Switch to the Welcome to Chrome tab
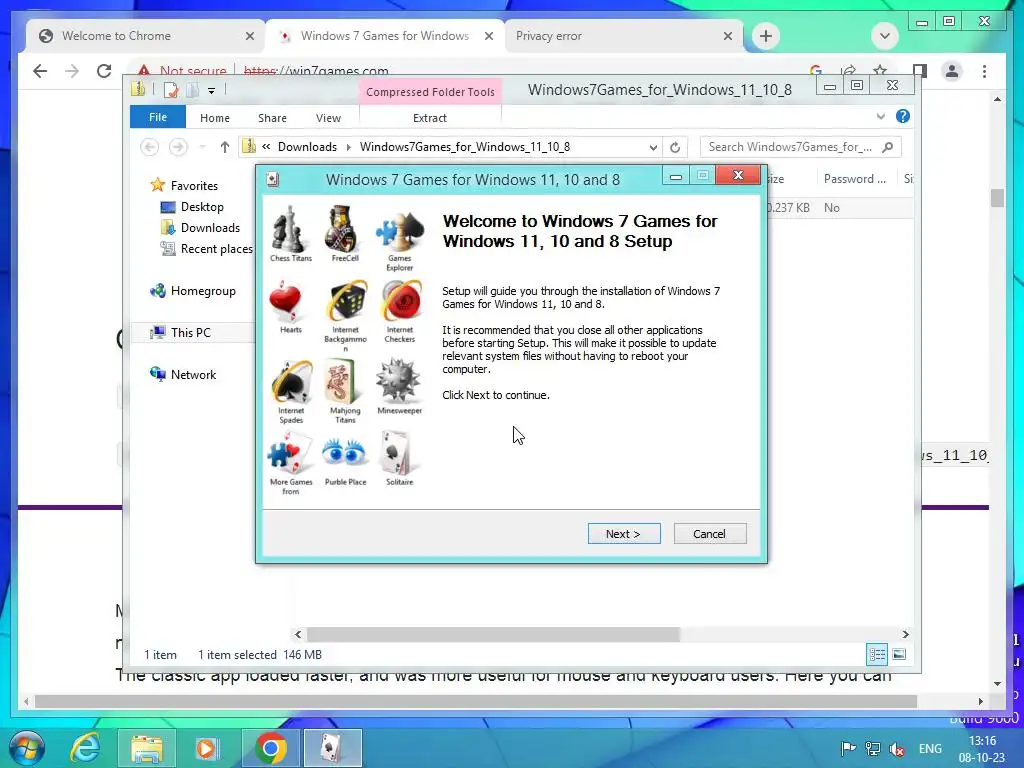The image size is (1024, 768). [146, 36]
